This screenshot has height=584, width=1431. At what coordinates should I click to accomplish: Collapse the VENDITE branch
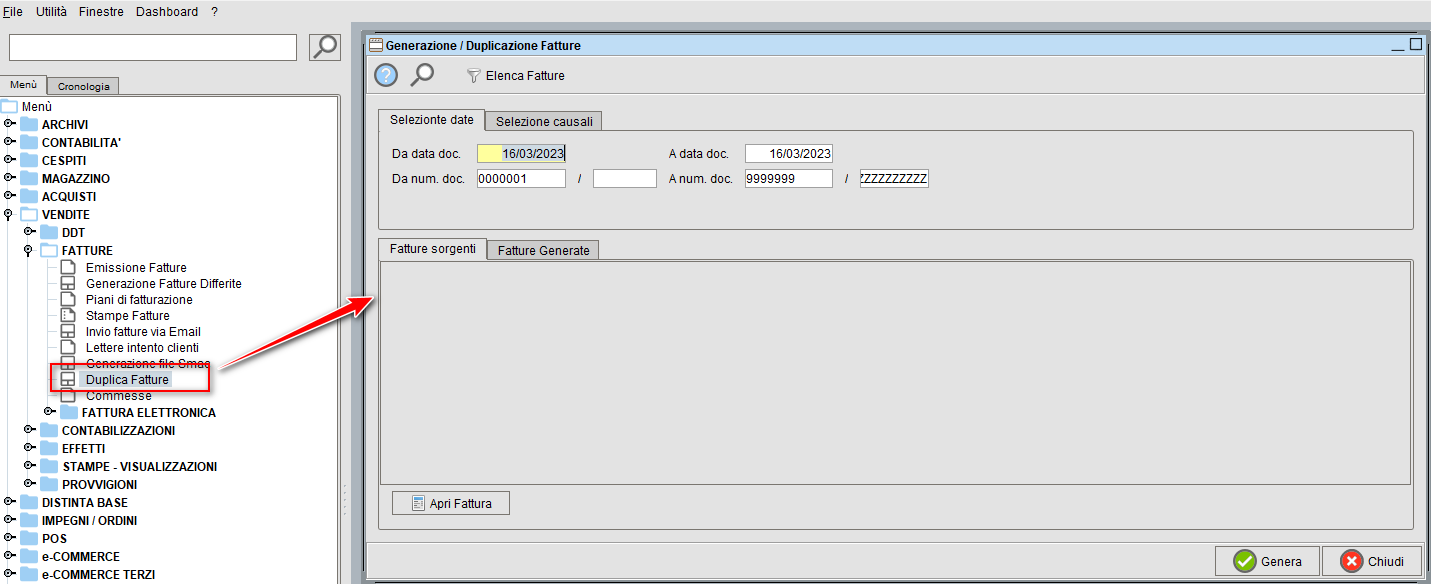(8, 214)
